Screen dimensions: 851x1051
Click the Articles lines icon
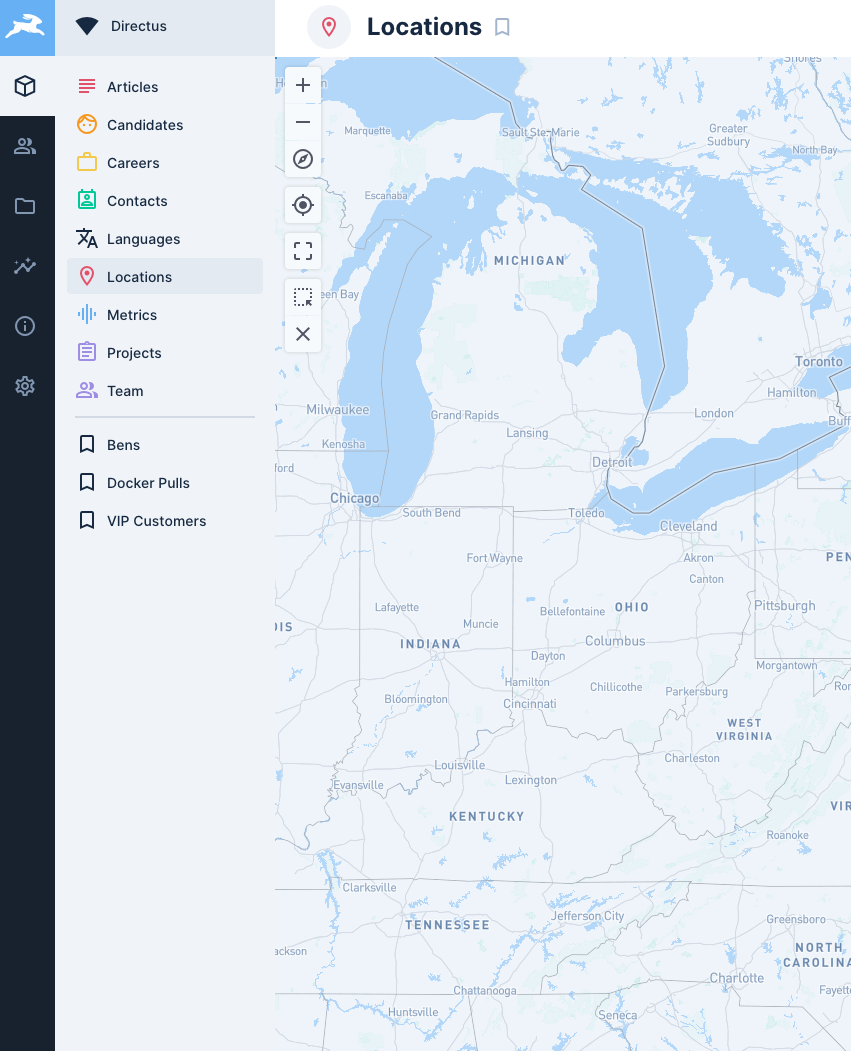(87, 86)
